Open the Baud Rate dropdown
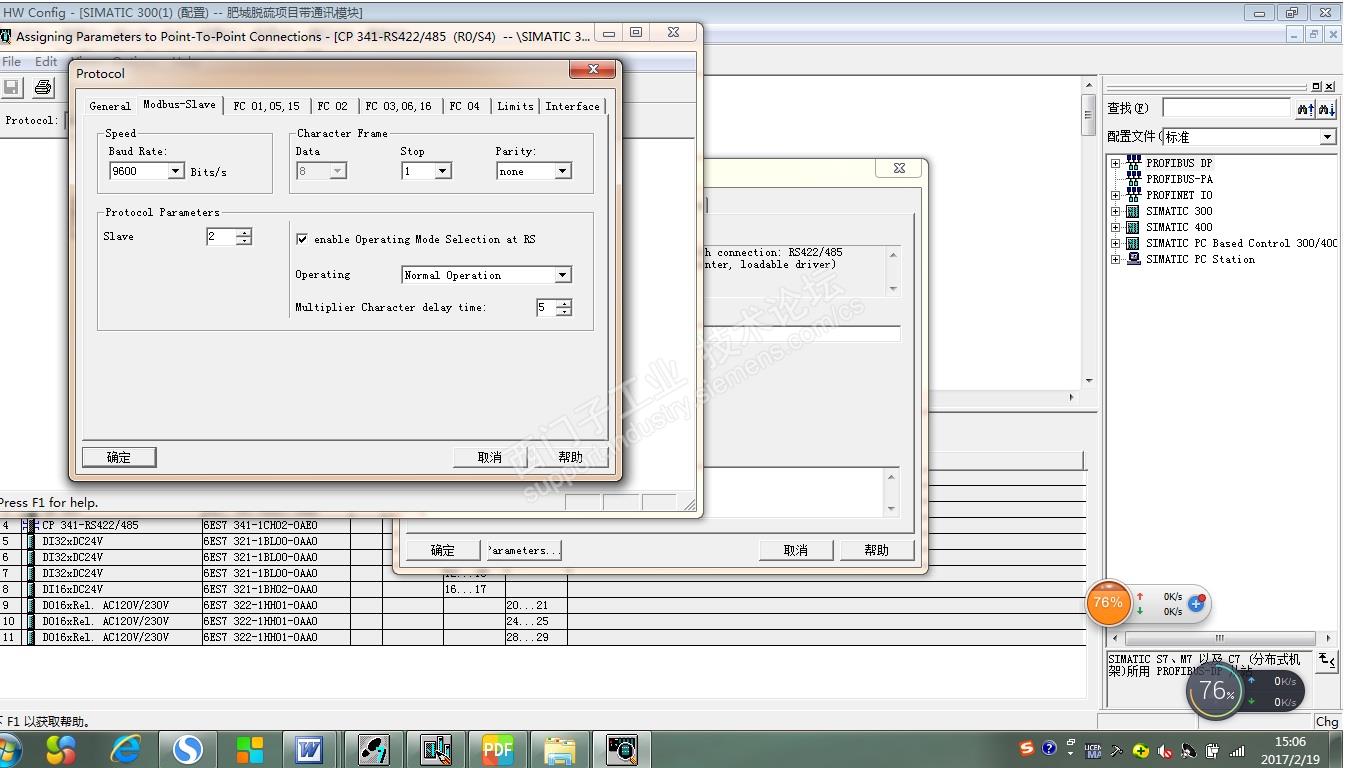Viewport: 1366px width, 768px height. tap(176, 171)
